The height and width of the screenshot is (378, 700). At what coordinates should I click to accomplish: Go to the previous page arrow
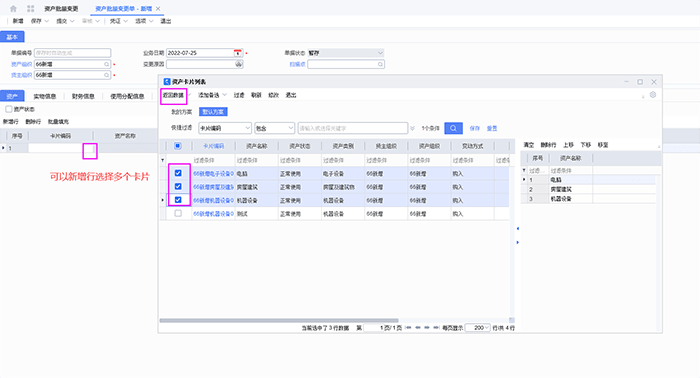418,328
